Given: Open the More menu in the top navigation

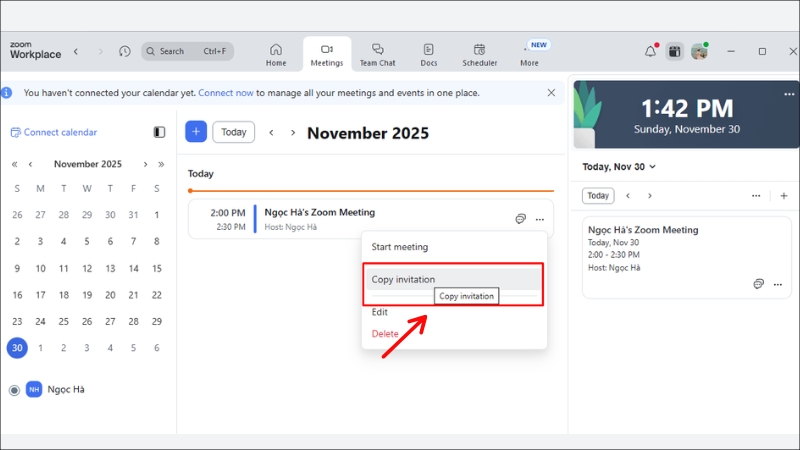Looking at the screenshot, I should [529, 54].
